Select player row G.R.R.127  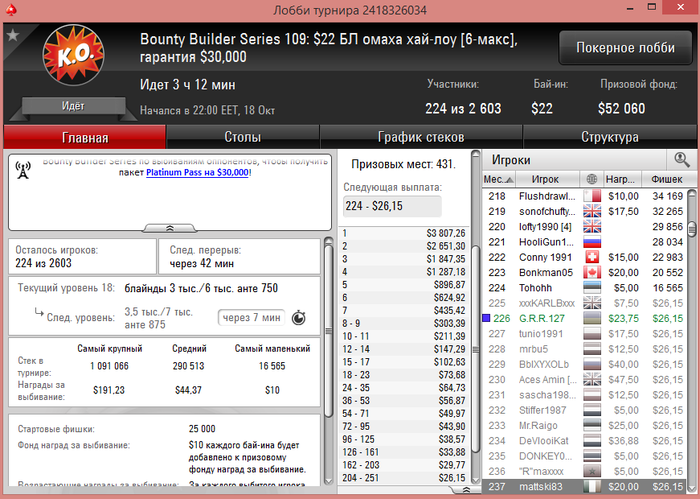585,318
